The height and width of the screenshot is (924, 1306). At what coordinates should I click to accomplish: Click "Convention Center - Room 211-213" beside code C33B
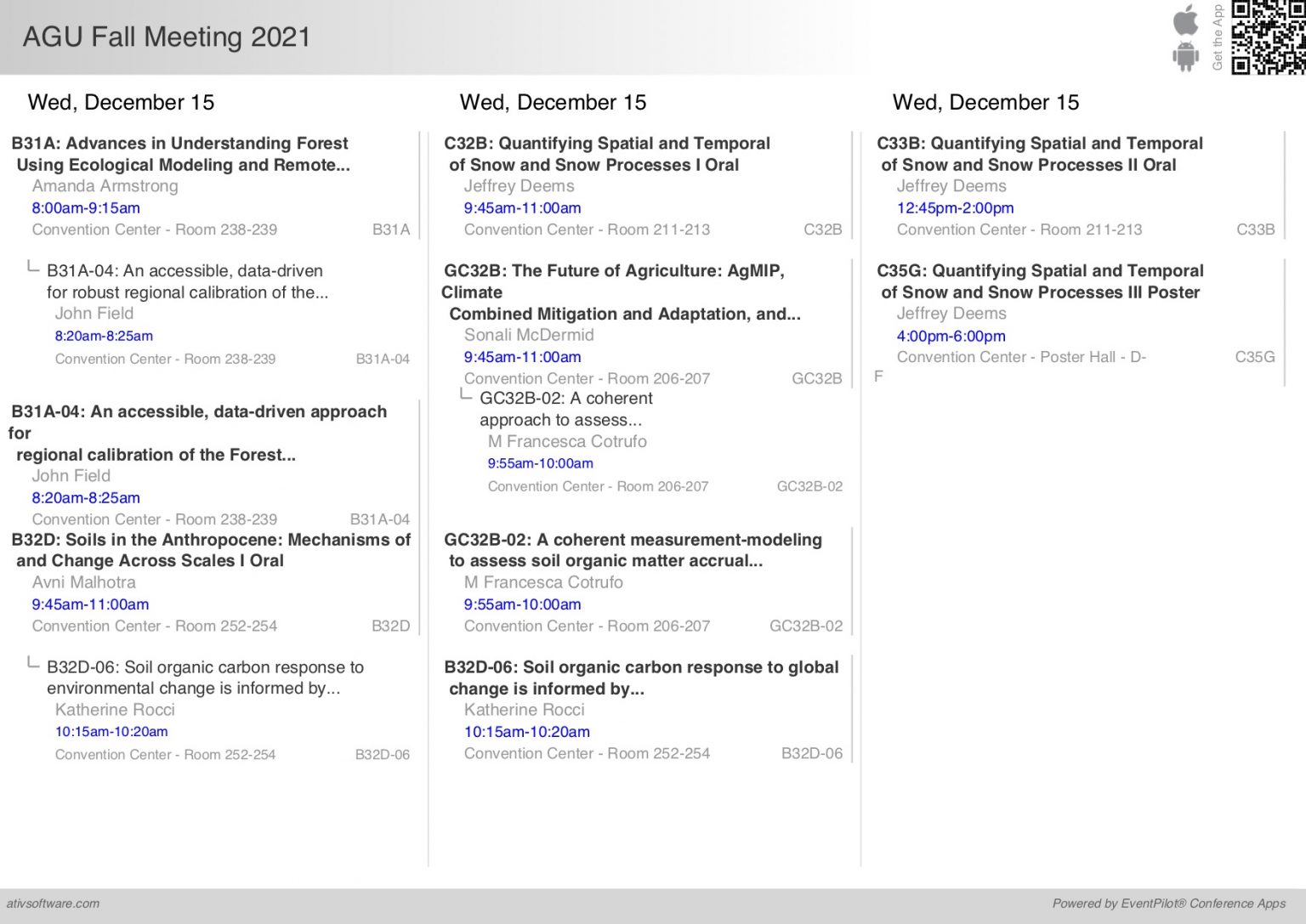point(1019,230)
